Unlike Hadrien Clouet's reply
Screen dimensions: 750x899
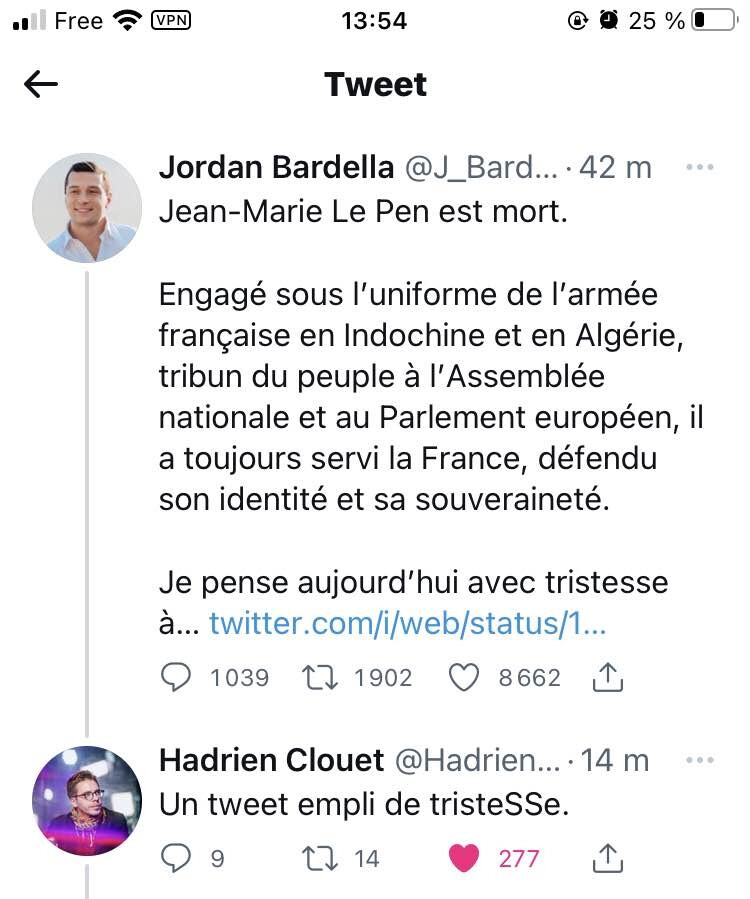pos(464,857)
